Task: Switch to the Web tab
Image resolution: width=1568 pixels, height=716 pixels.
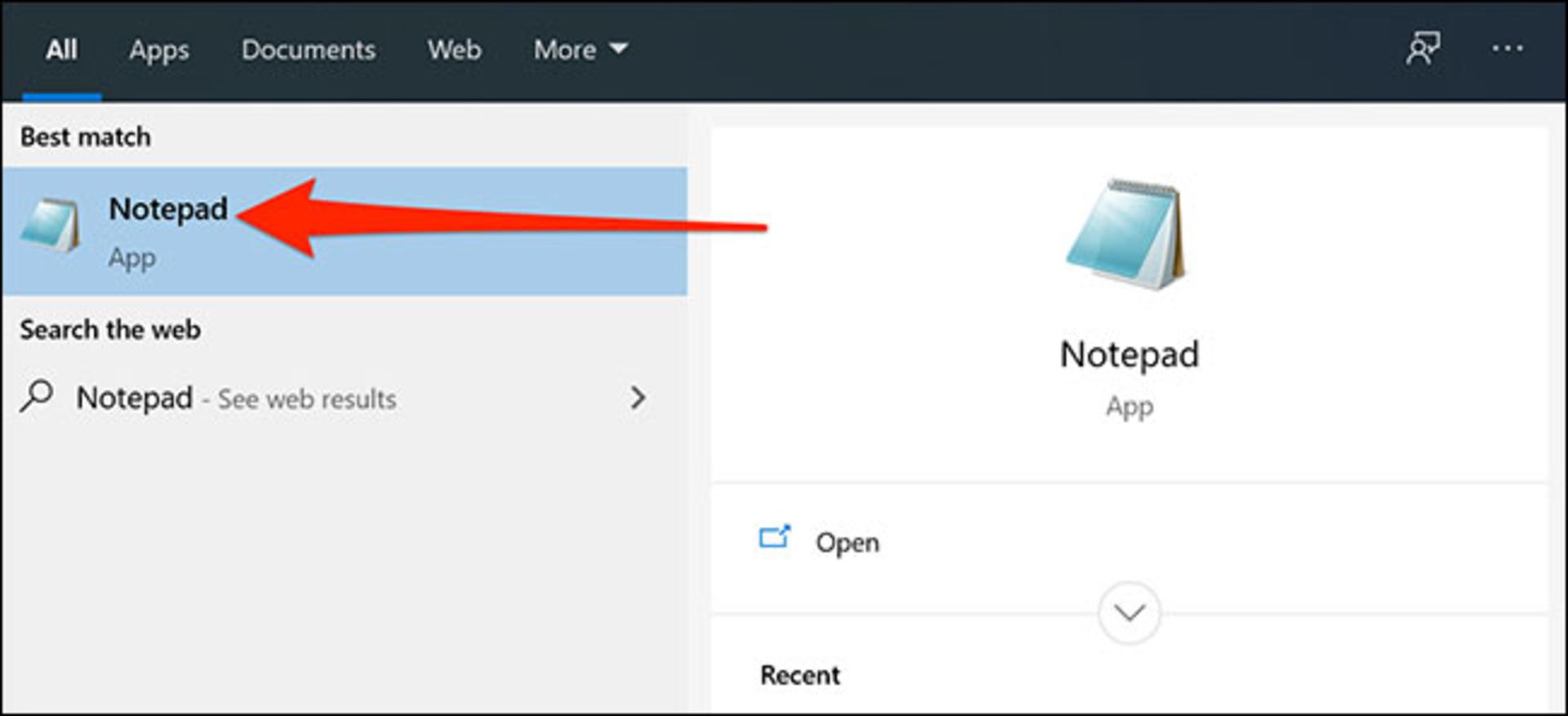Action: [454, 50]
